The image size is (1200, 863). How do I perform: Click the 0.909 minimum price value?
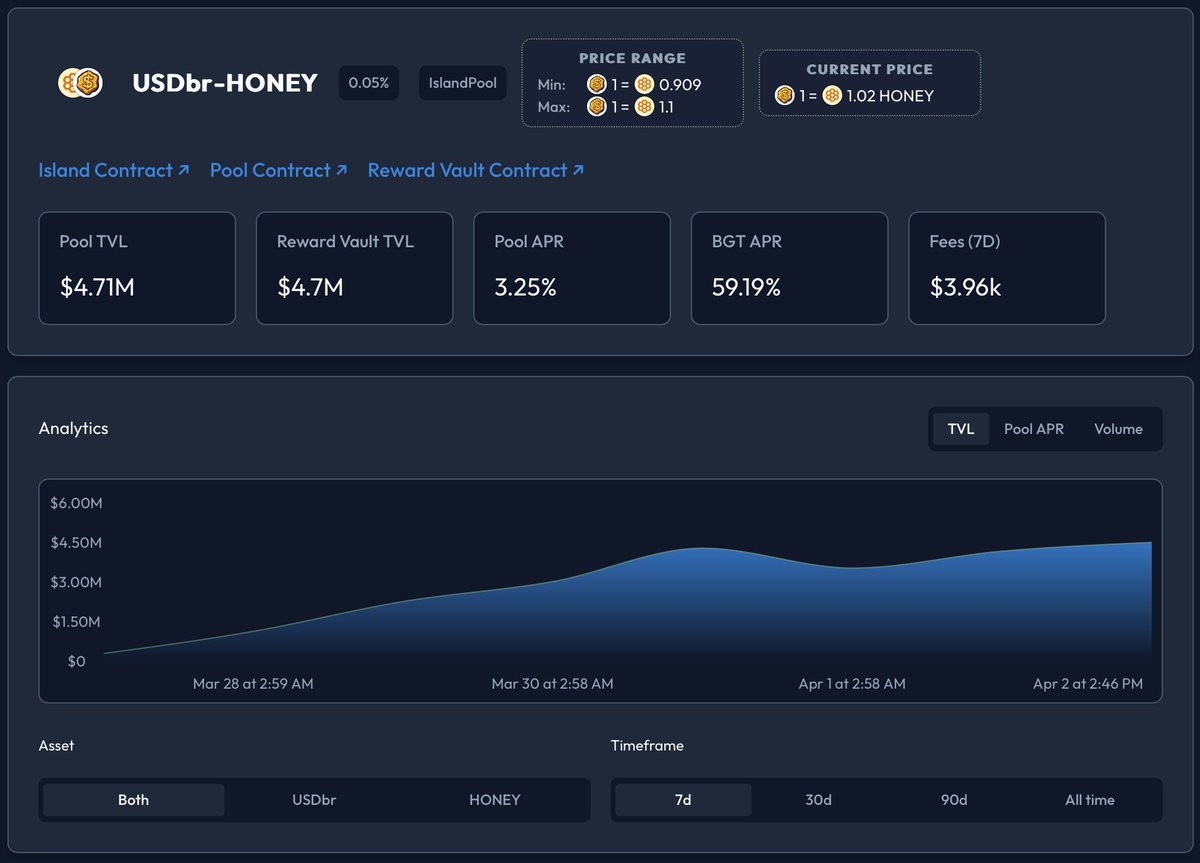coord(680,85)
